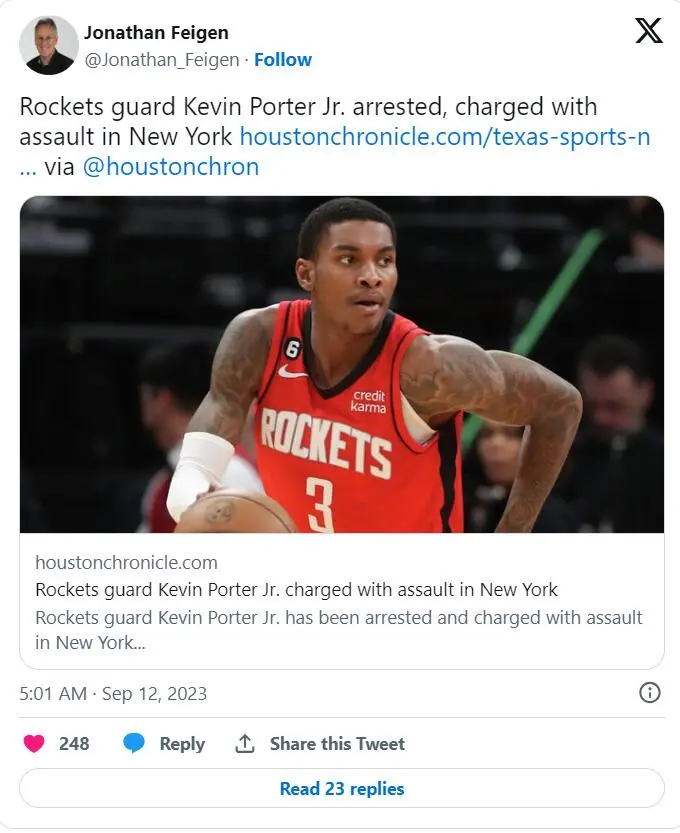This screenshot has width=680, height=833.
Task: Click the houstonchronicle.com domain in card
Action: pyautogui.click(x=126, y=562)
